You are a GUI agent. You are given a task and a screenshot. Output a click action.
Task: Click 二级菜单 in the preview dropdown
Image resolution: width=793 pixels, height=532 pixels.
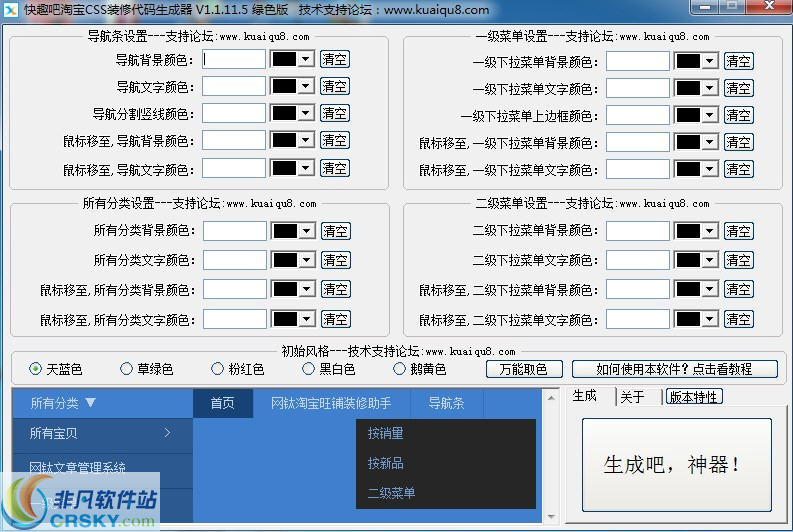tap(391, 493)
